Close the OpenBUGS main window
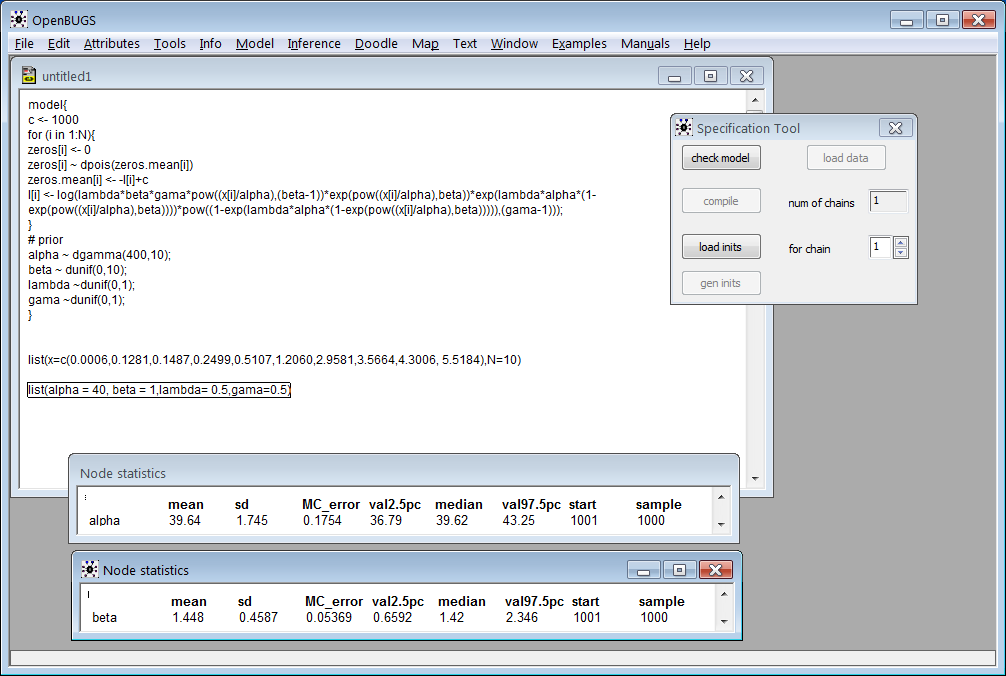The width and height of the screenshot is (1006, 676). pos(978,21)
